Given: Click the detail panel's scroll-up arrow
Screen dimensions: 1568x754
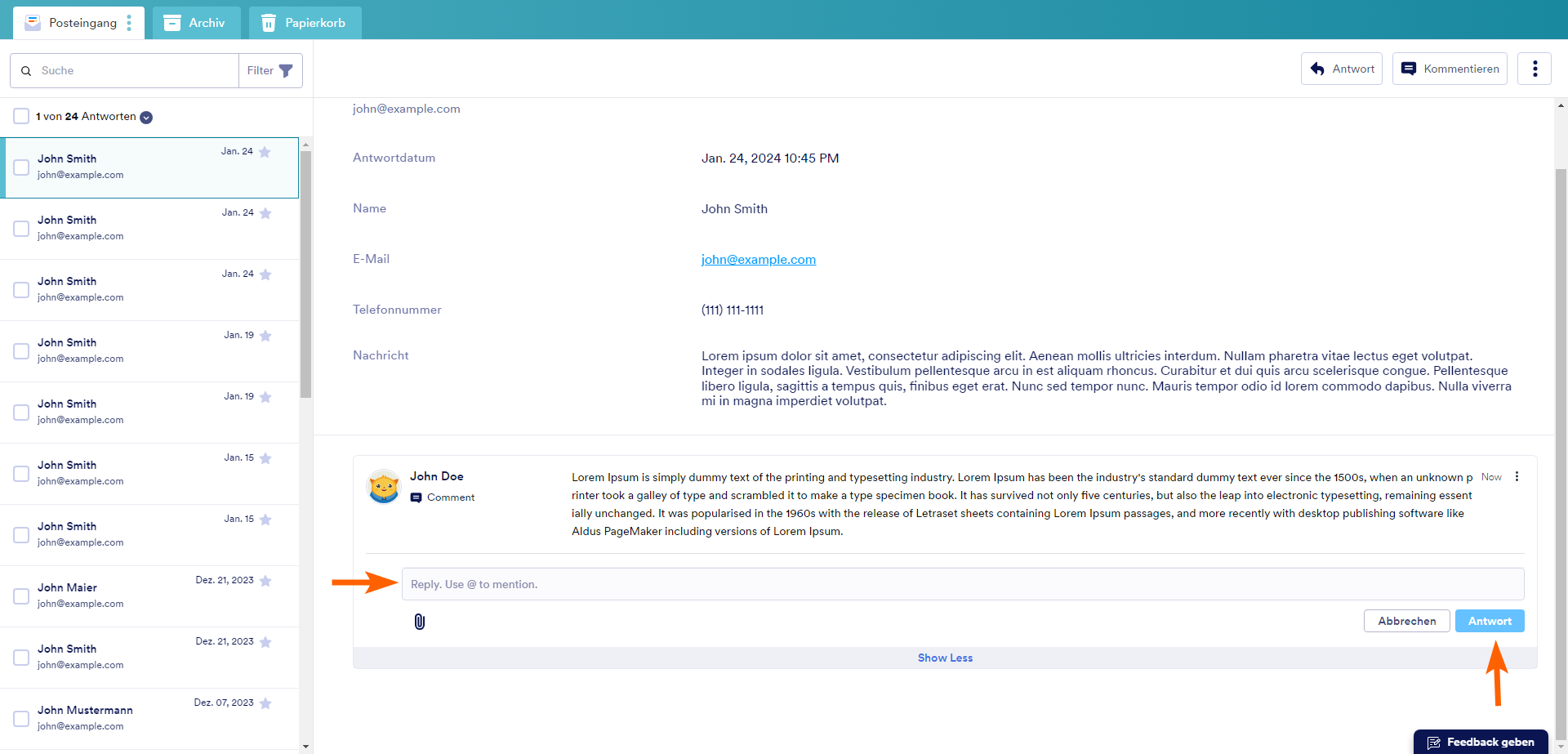Looking at the screenshot, I should [1561, 105].
